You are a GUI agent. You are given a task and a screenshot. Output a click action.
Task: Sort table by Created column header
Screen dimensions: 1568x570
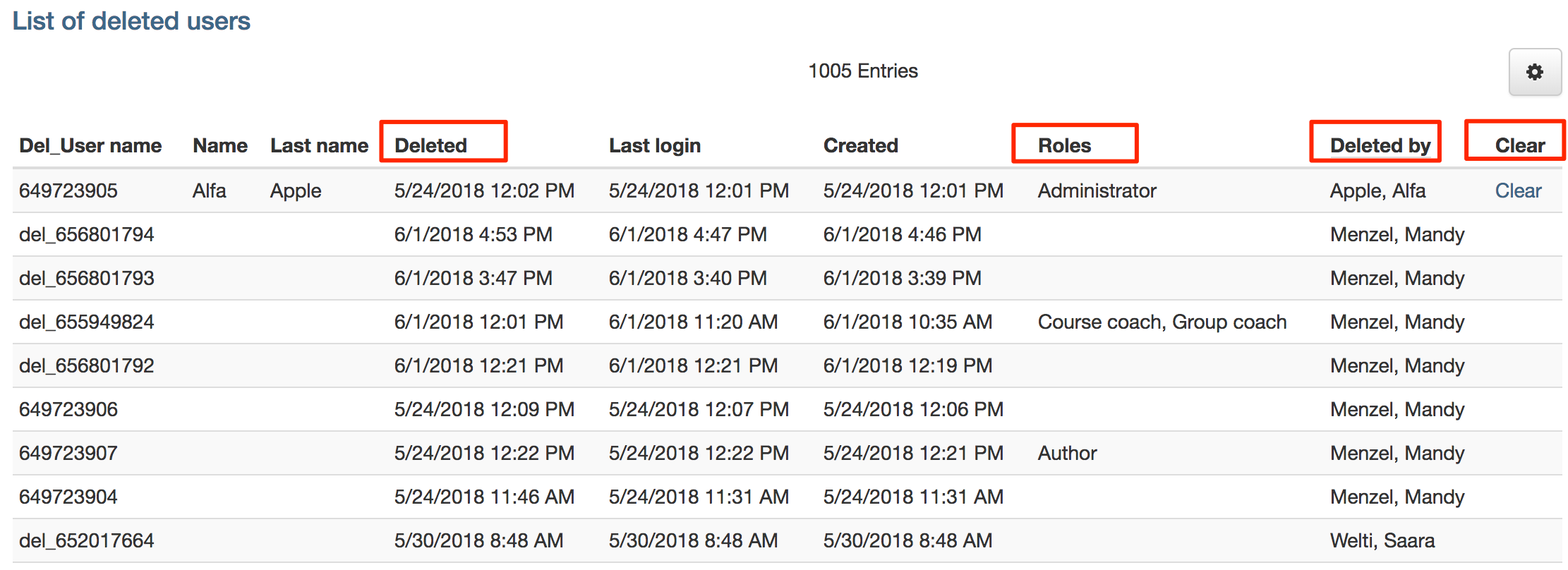[861, 146]
